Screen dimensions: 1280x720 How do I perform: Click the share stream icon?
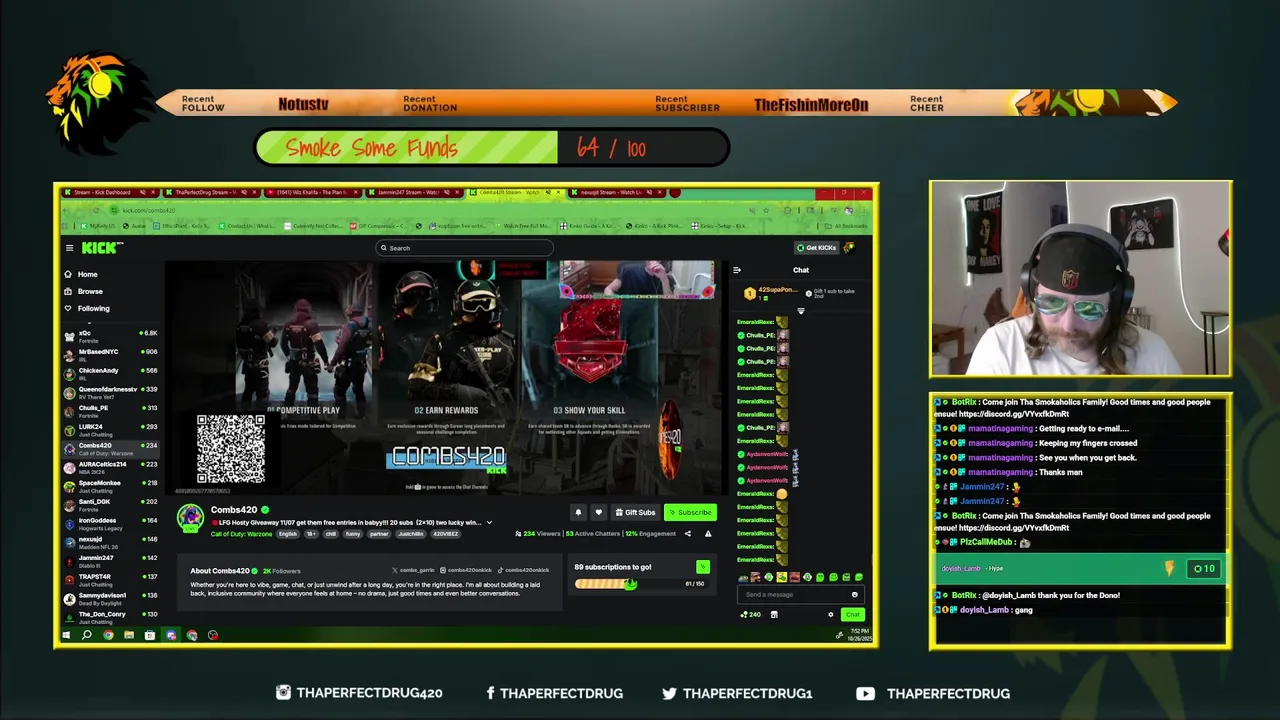[687, 534]
